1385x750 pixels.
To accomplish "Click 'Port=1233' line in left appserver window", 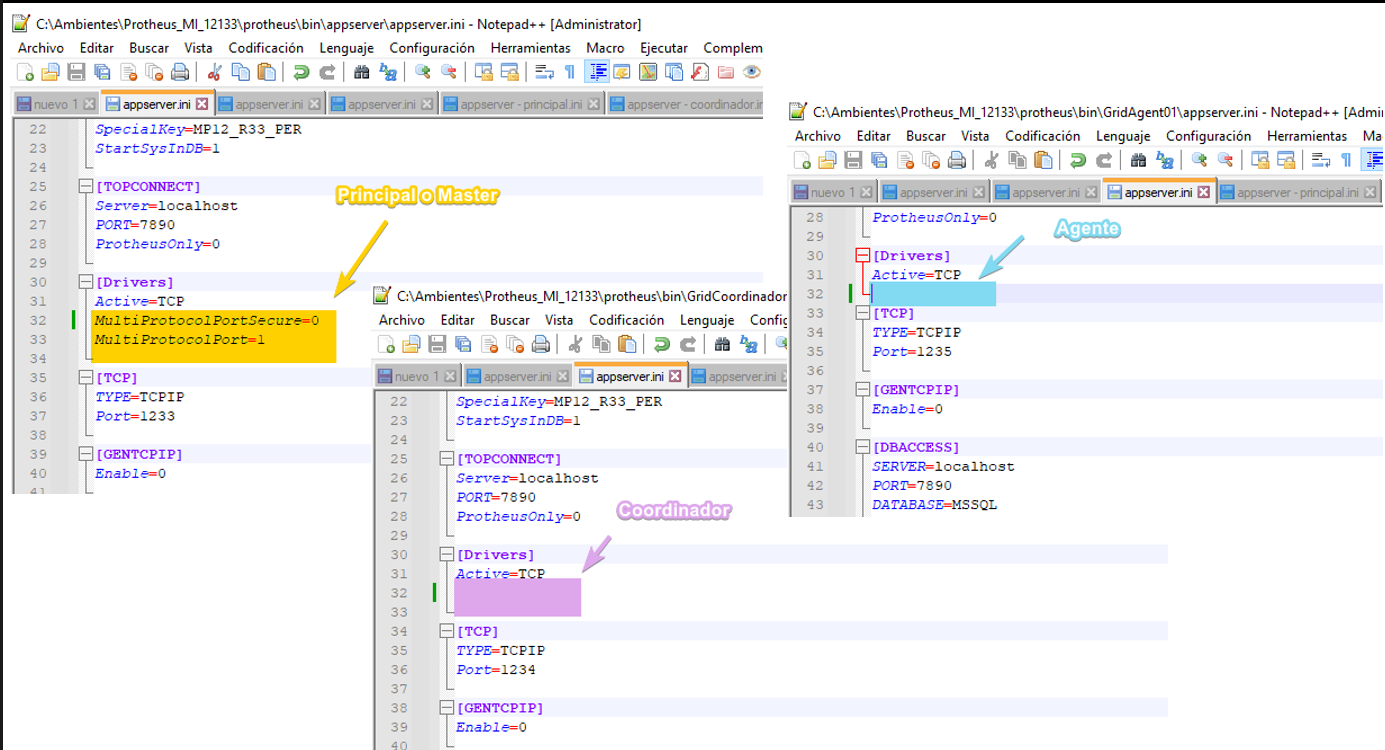I will [135, 416].
